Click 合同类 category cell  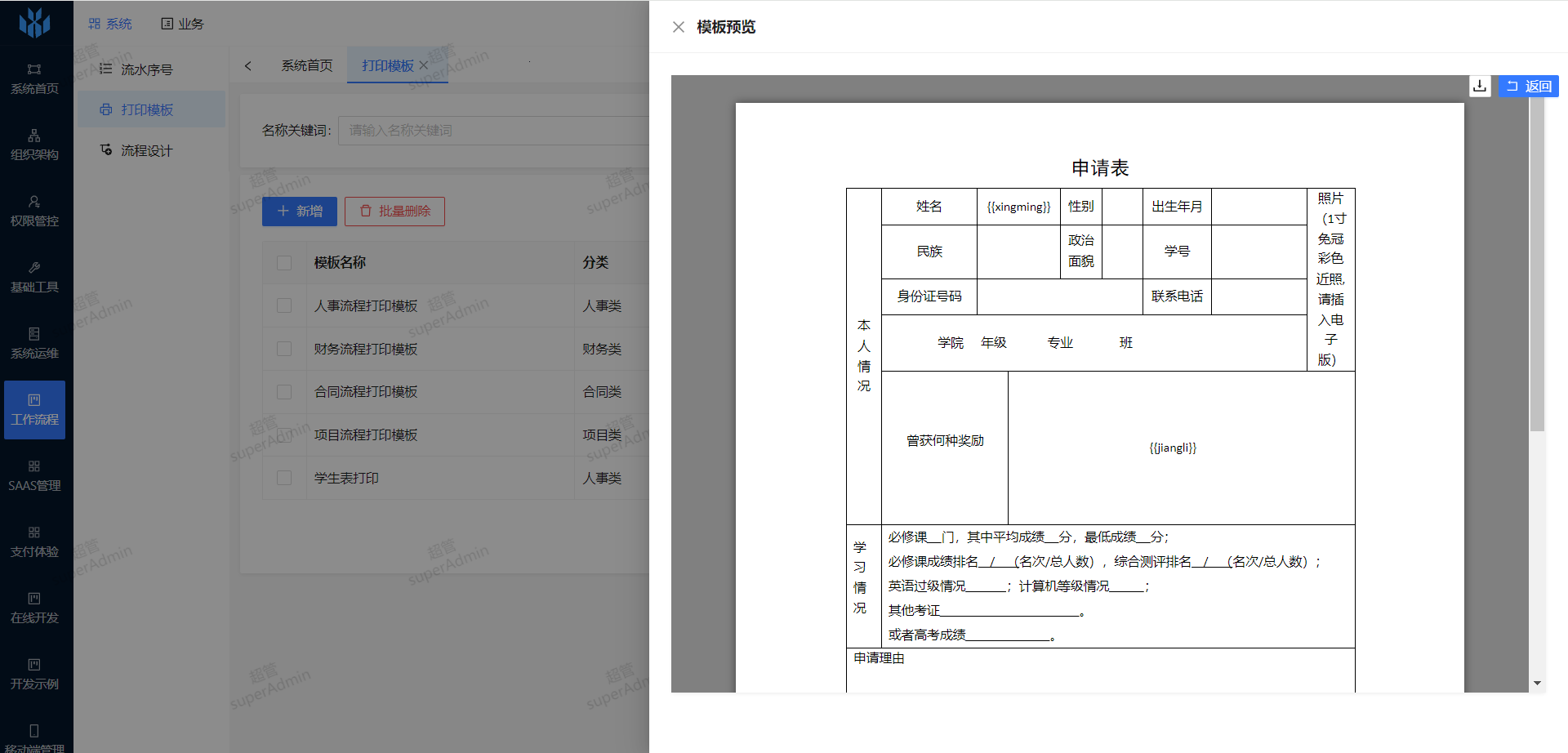602,392
